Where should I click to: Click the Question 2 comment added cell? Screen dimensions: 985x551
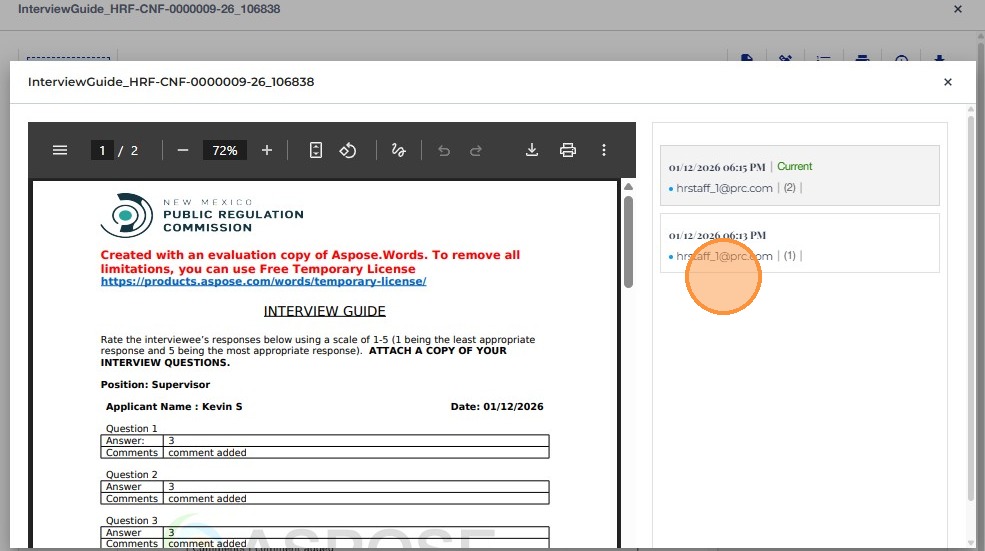point(356,498)
